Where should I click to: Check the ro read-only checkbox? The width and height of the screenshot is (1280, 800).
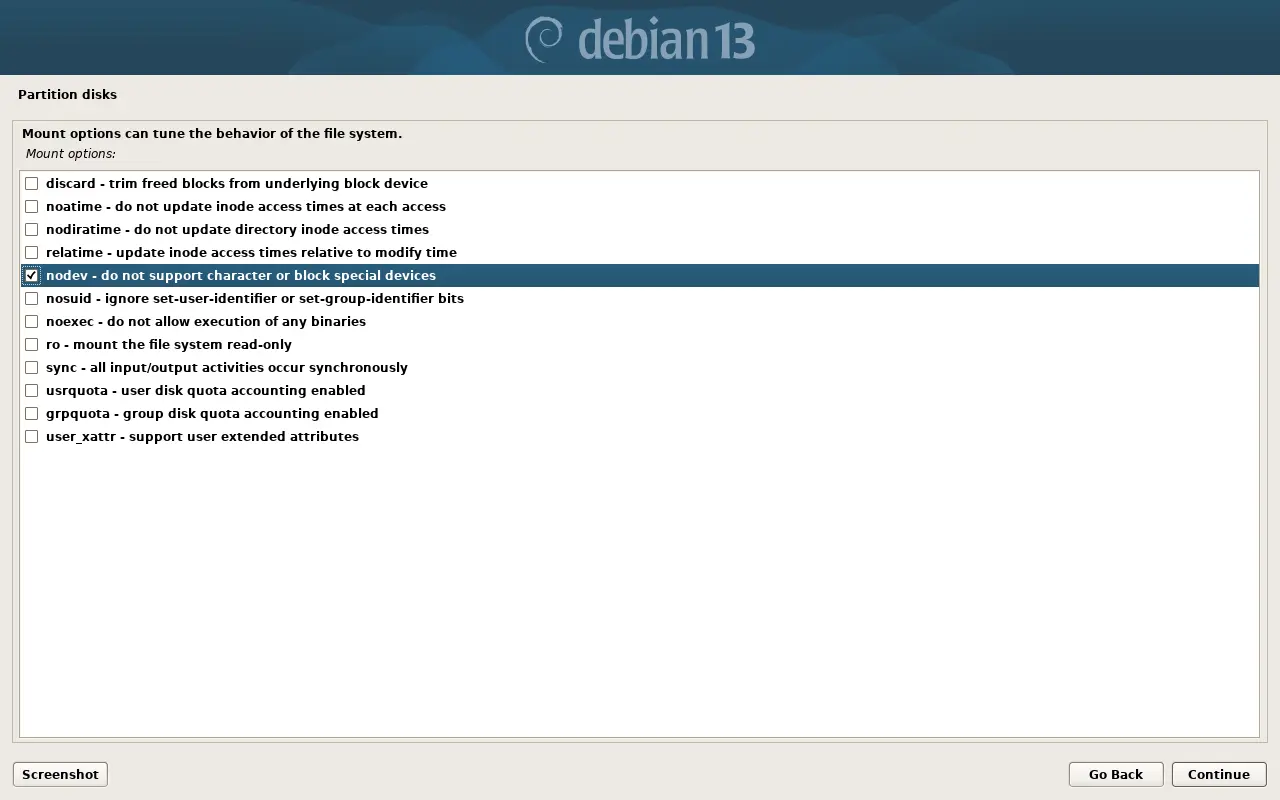click(32, 345)
